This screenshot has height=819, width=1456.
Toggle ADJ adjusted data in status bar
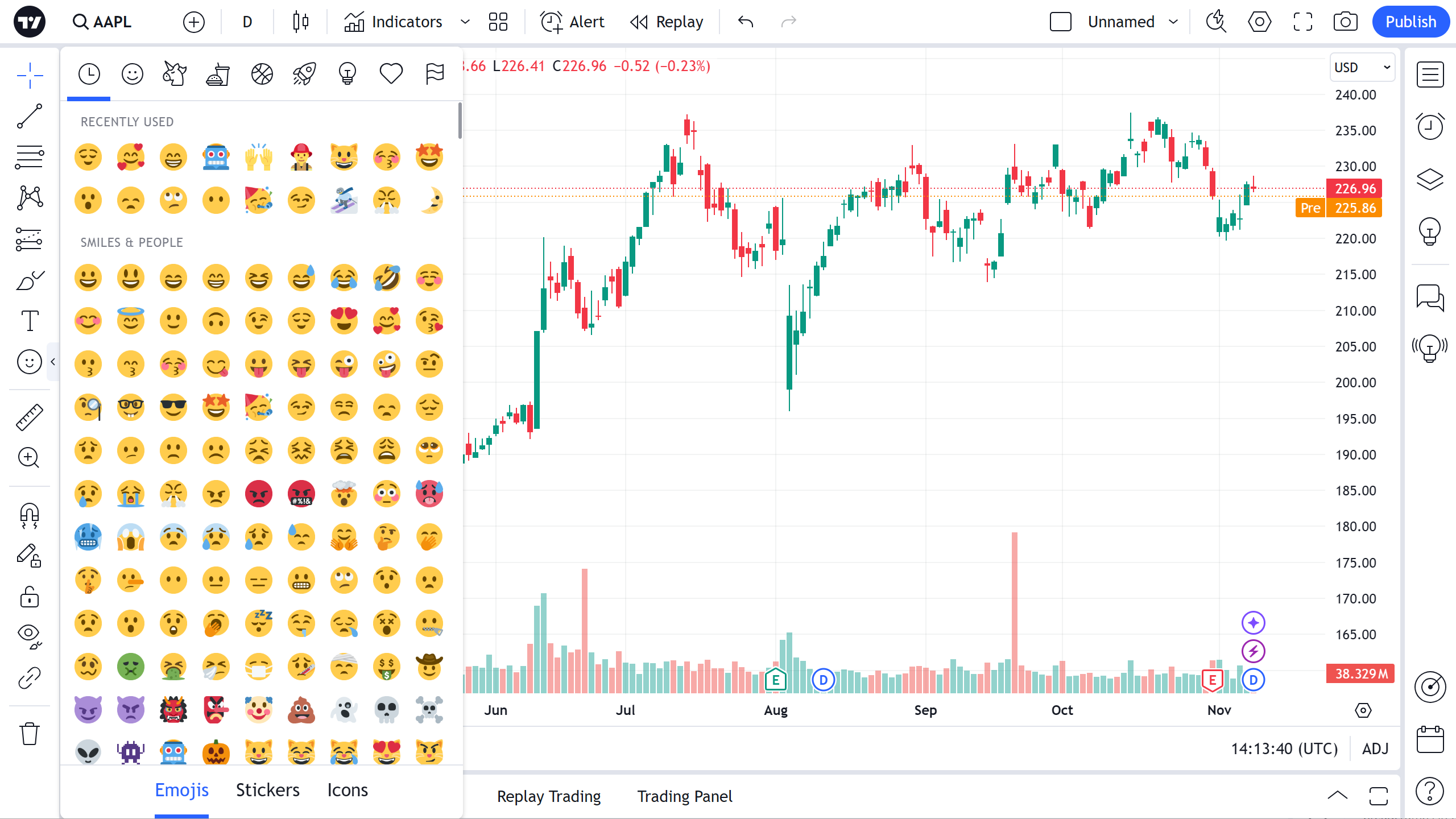[x=1375, y=749]
